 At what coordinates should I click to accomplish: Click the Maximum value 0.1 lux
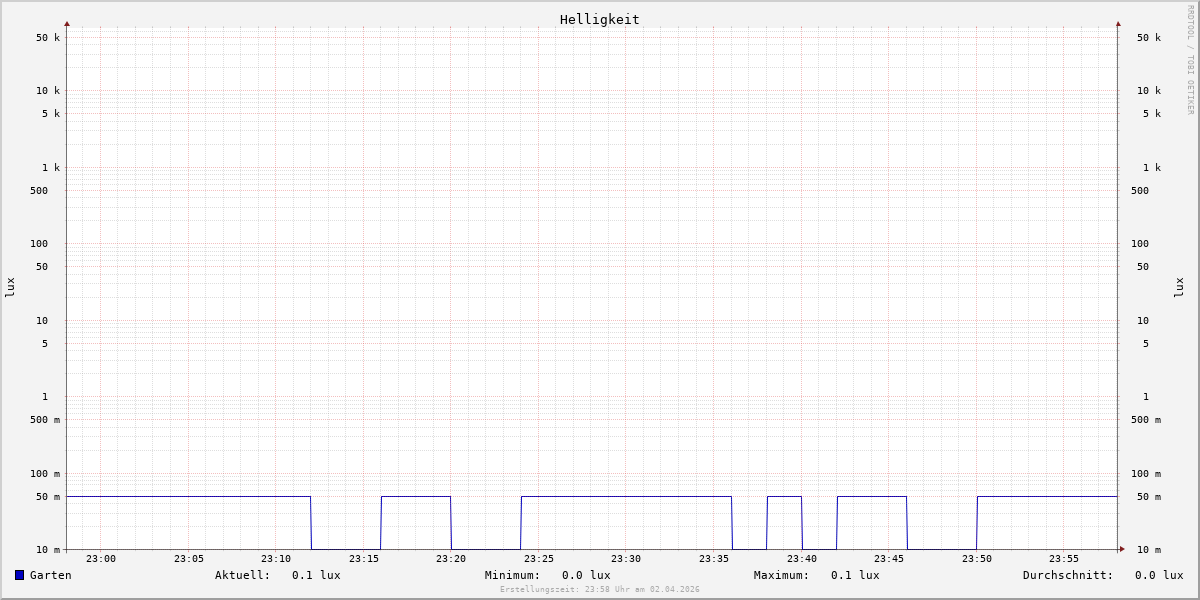pos(855,575)
